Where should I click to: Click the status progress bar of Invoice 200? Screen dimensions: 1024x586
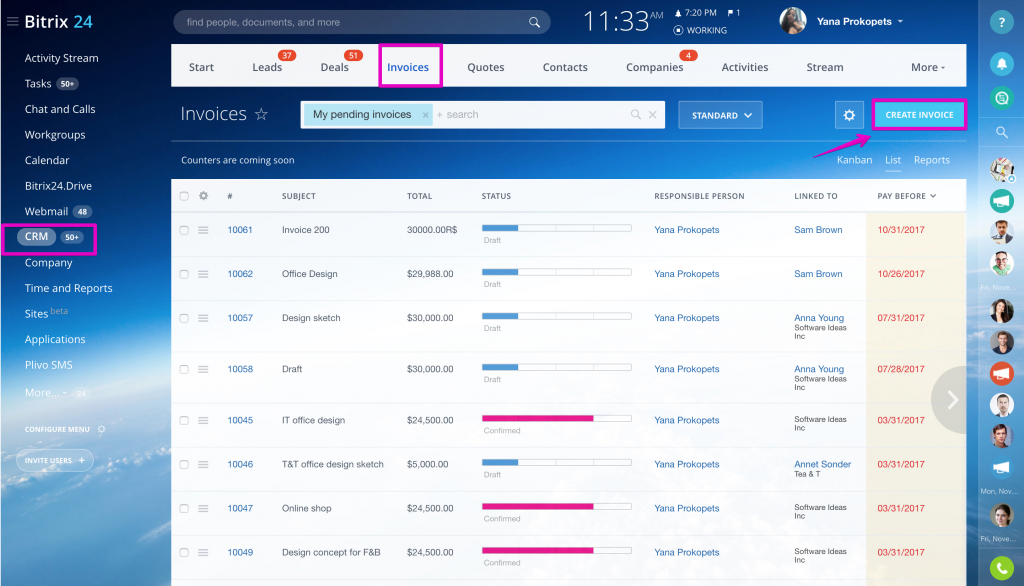tap(556, 228)
